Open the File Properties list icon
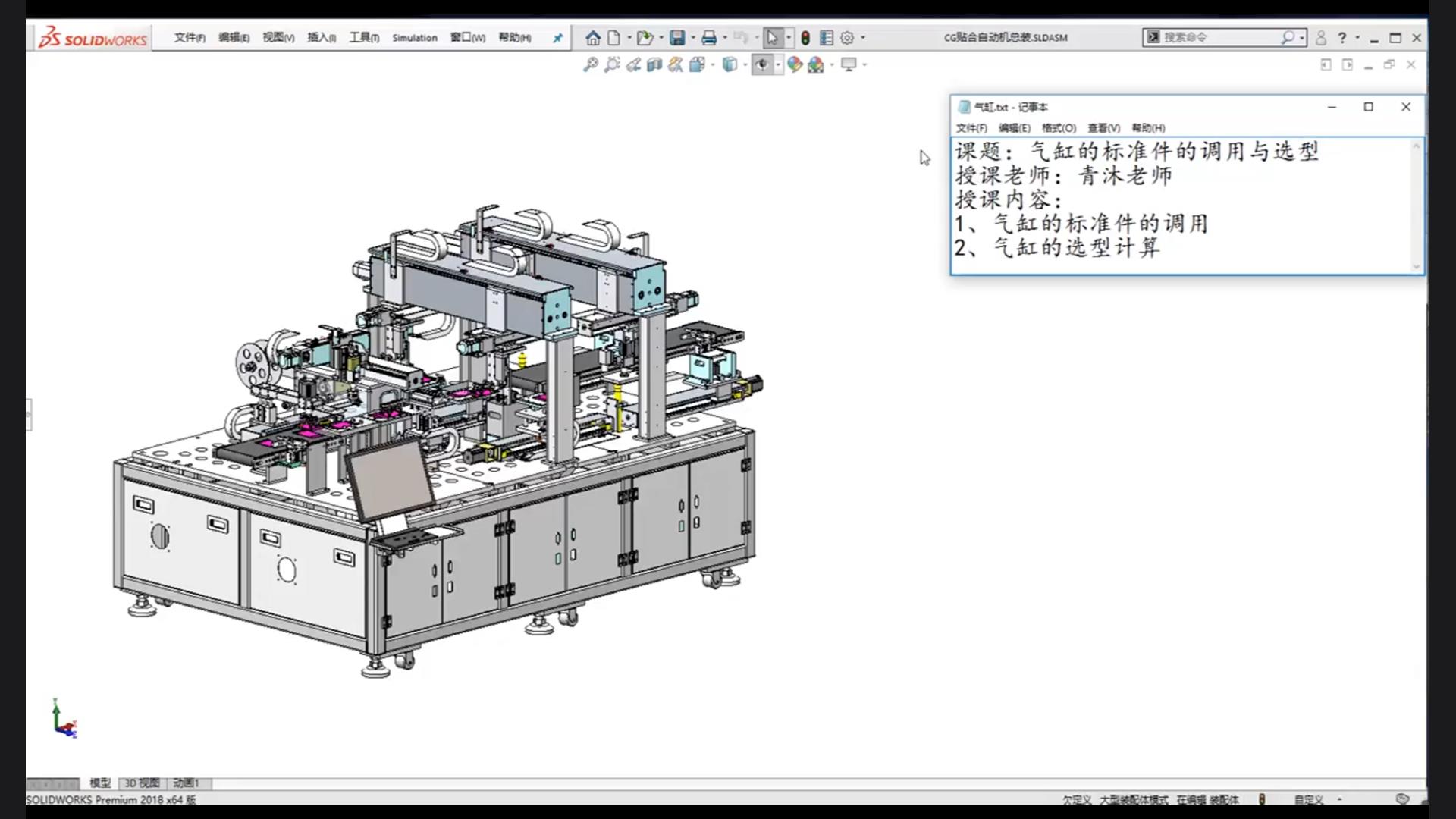The image size is (1456, 819). pyautogui.click(x=827, y=38)
